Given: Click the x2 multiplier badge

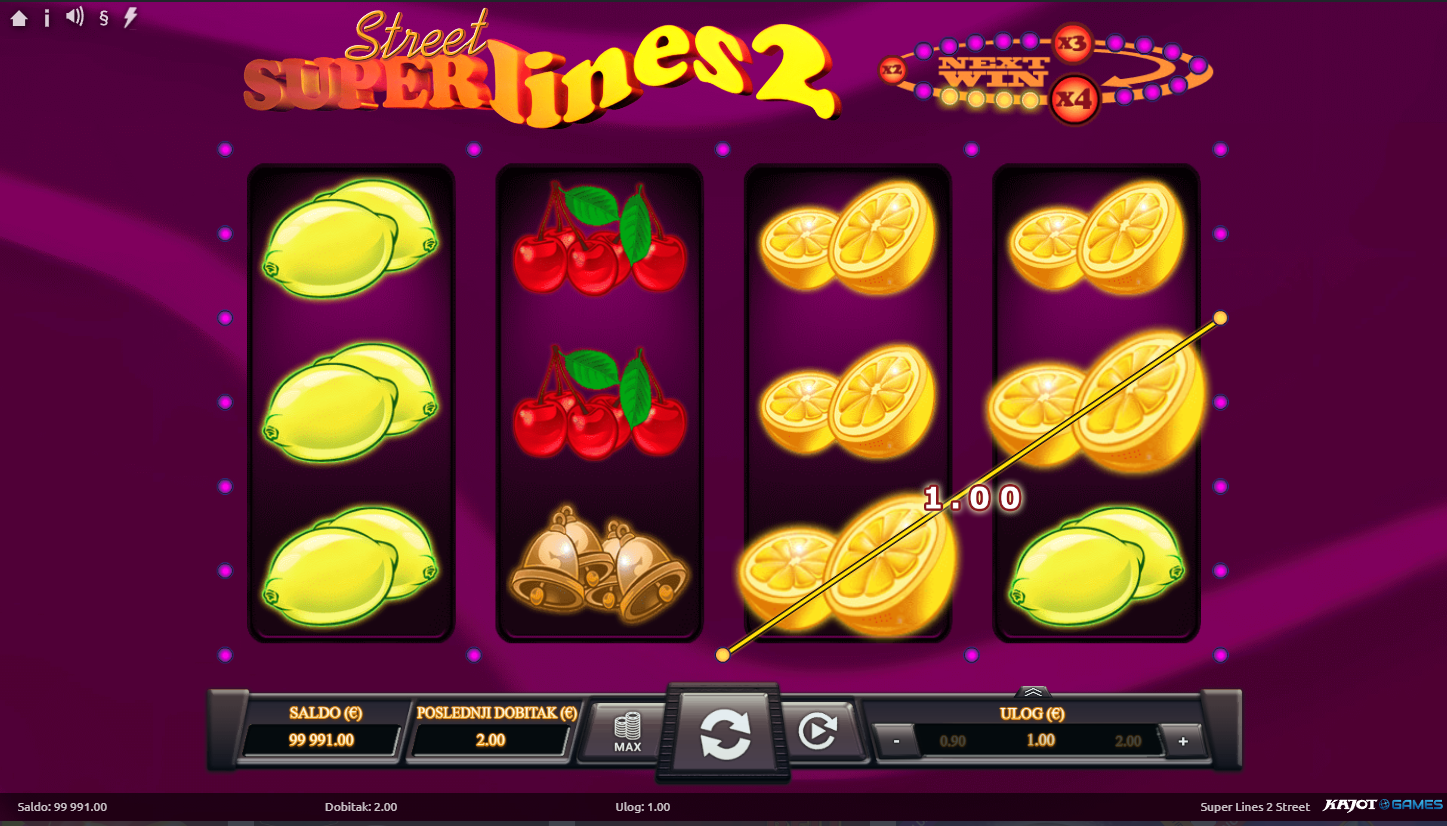Looking at the screenshot, I should (x=892, y=70).
